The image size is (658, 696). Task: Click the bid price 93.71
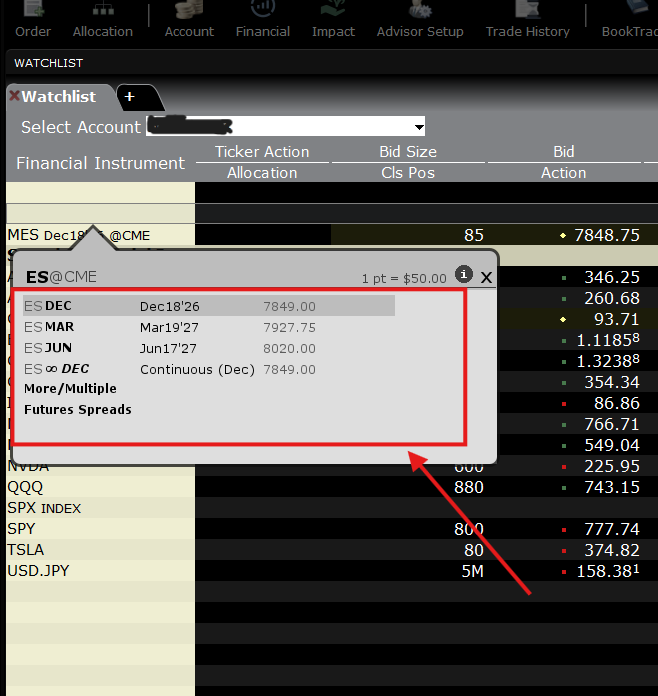click(x=616, y=319)
